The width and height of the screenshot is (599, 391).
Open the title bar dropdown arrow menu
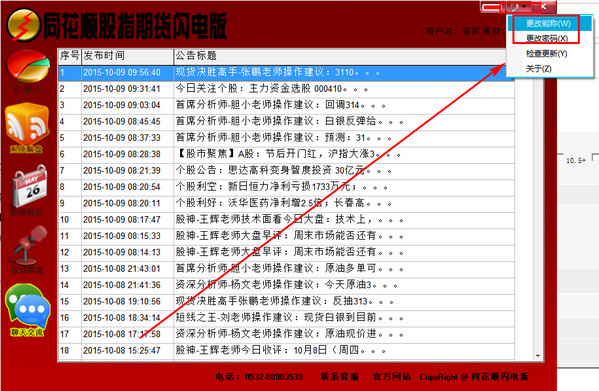pos(525,7)
